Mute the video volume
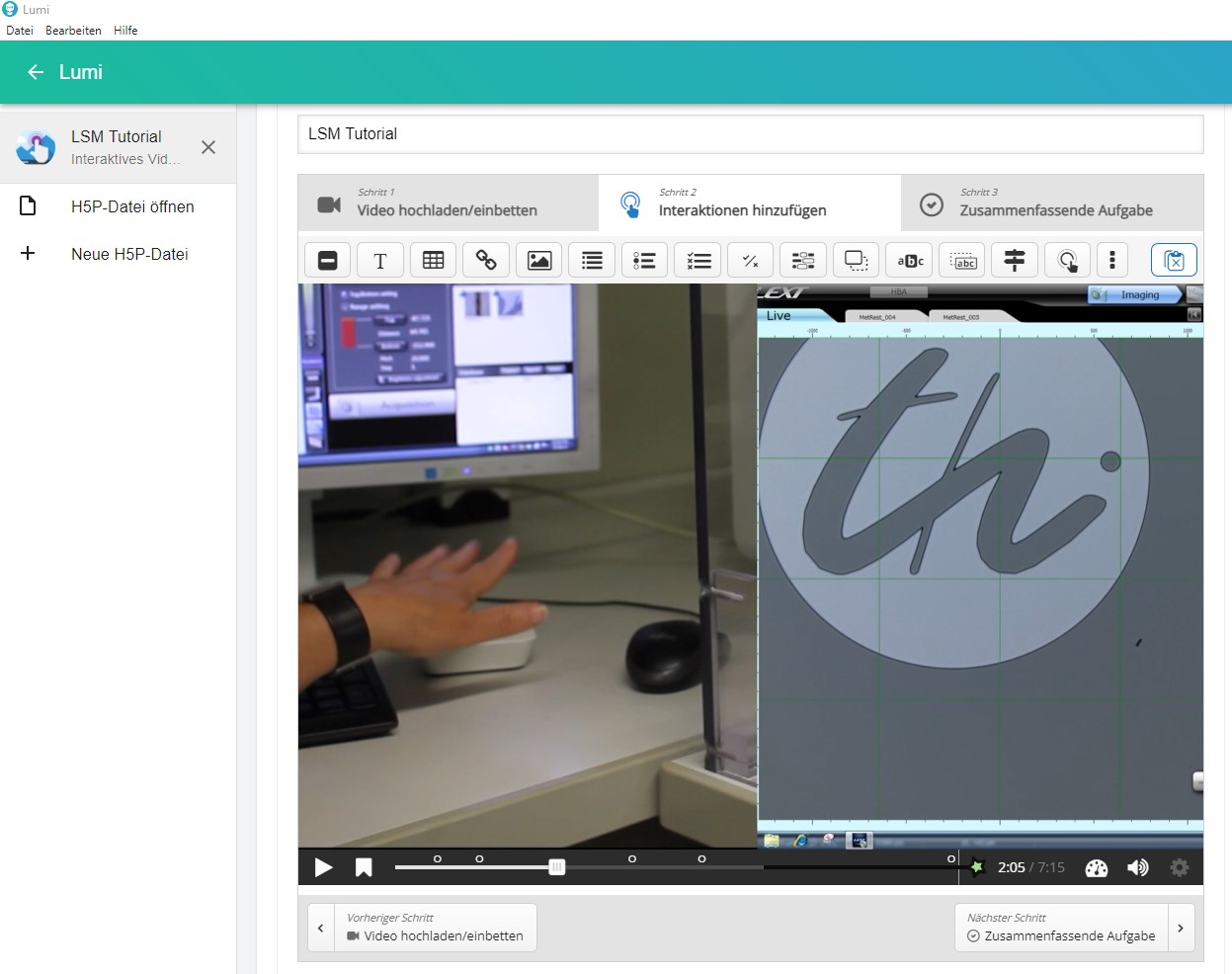1232x974 pixels. click(1137, 867)
